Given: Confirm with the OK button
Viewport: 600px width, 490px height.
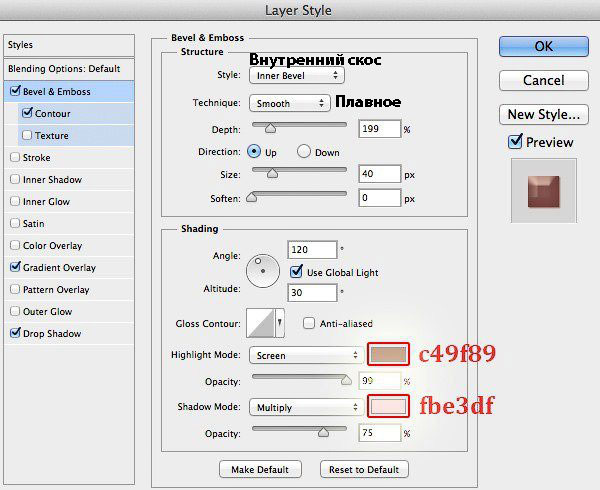Looking at the screenshot, I should (x=544, y=46).
